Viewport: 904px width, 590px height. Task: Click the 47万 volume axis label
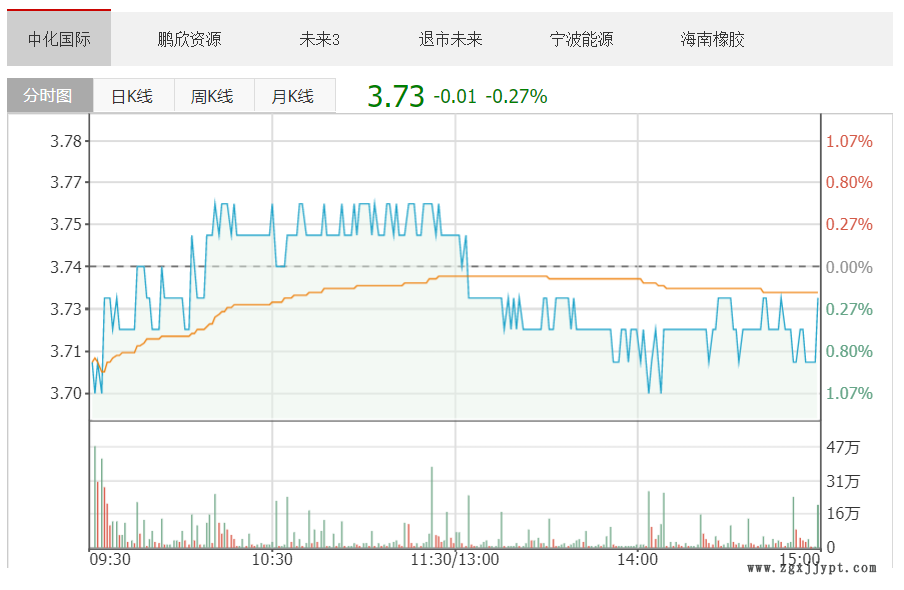coord(843,447)
